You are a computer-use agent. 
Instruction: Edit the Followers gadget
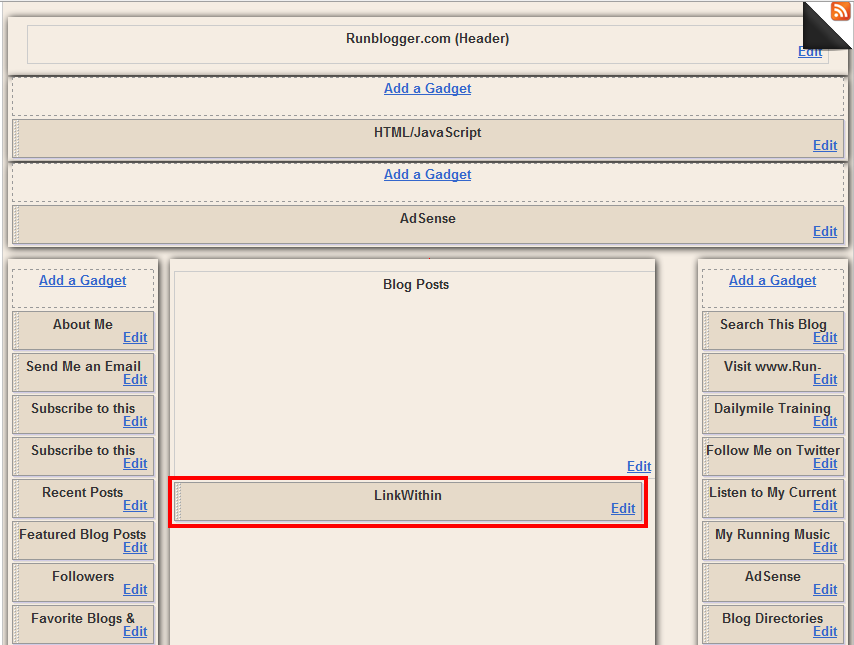point(135,589)
